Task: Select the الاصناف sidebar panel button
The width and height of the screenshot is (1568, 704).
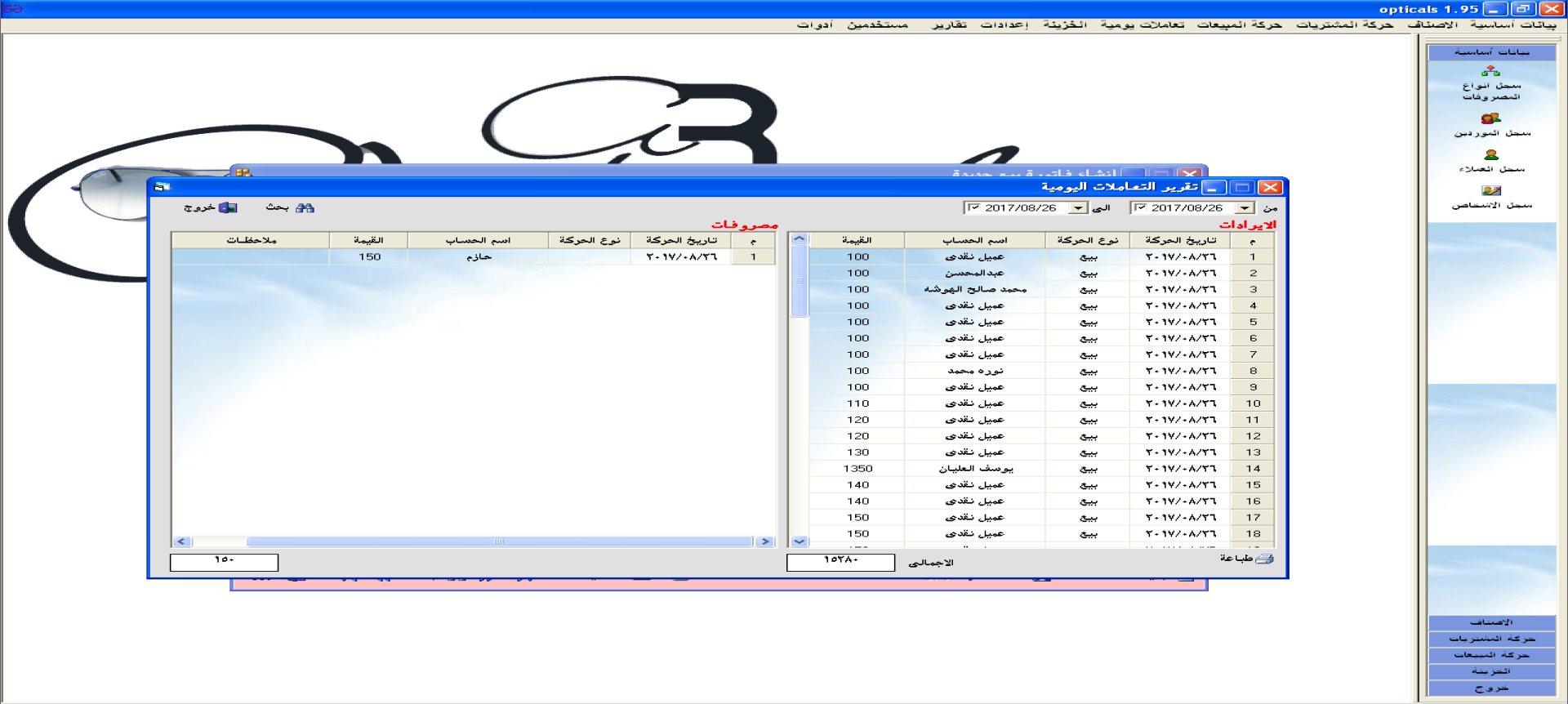Action: (x=1491, y=622)
